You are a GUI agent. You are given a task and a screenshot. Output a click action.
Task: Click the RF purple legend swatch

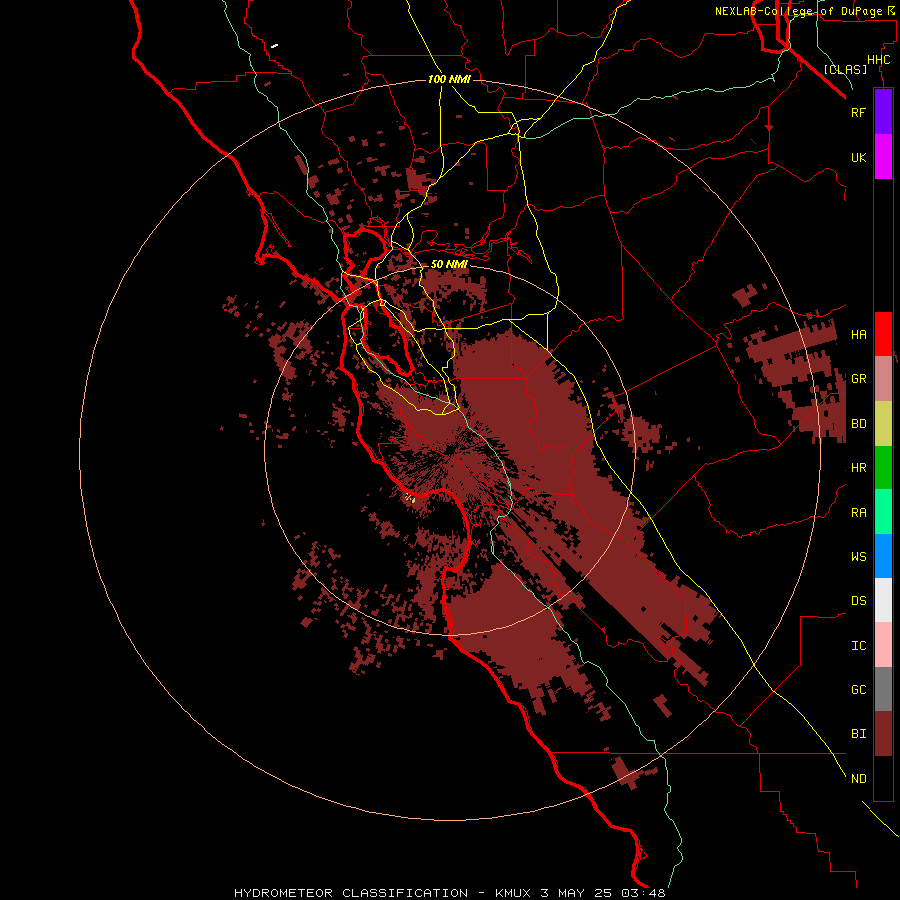883,112
